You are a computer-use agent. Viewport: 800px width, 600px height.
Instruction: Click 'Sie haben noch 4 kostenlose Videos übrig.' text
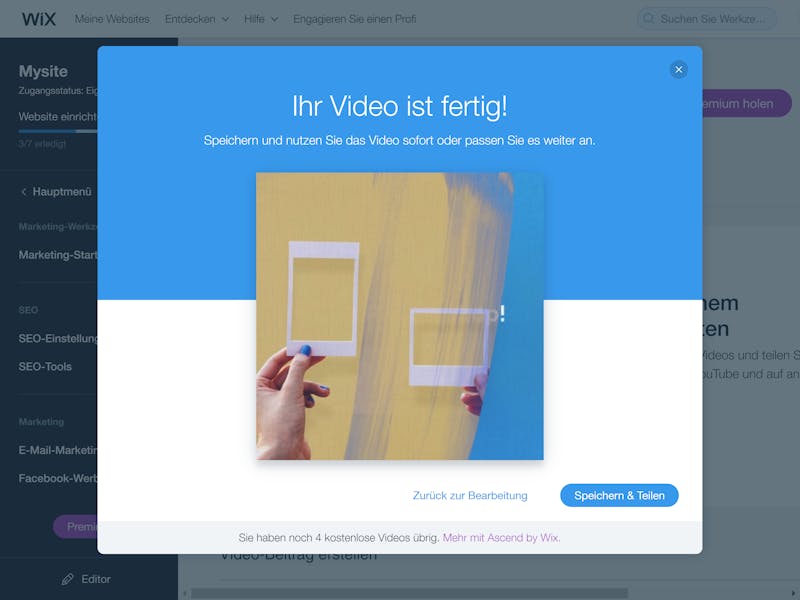[x=339, y=538]
